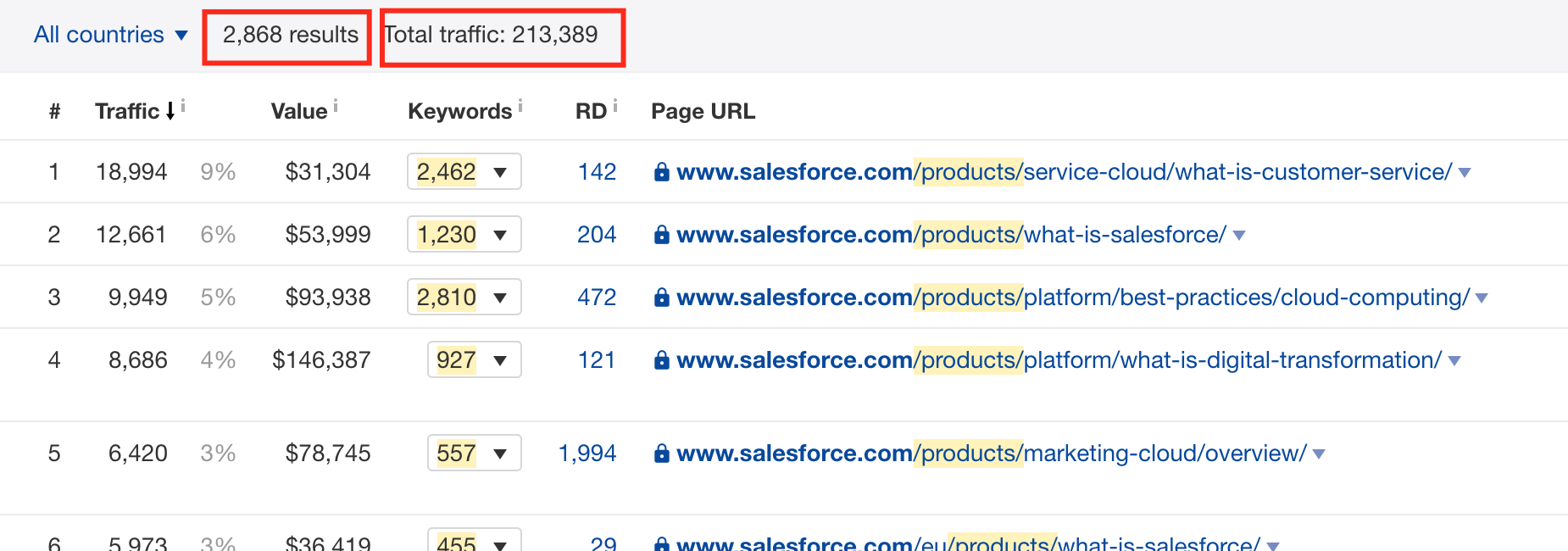1568x551 pixels.
Task: Click lock icon for what-is-customer-service URL
Action: click(x=662, y=172)
